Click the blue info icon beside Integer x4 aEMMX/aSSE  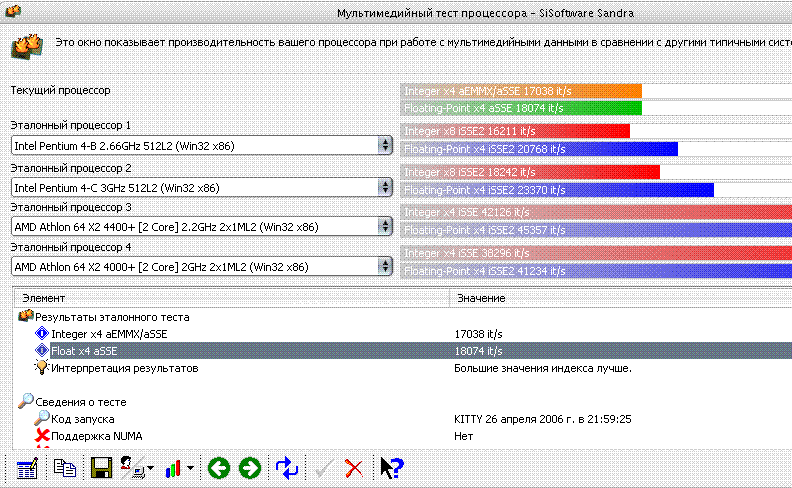(x=42, y=333)
